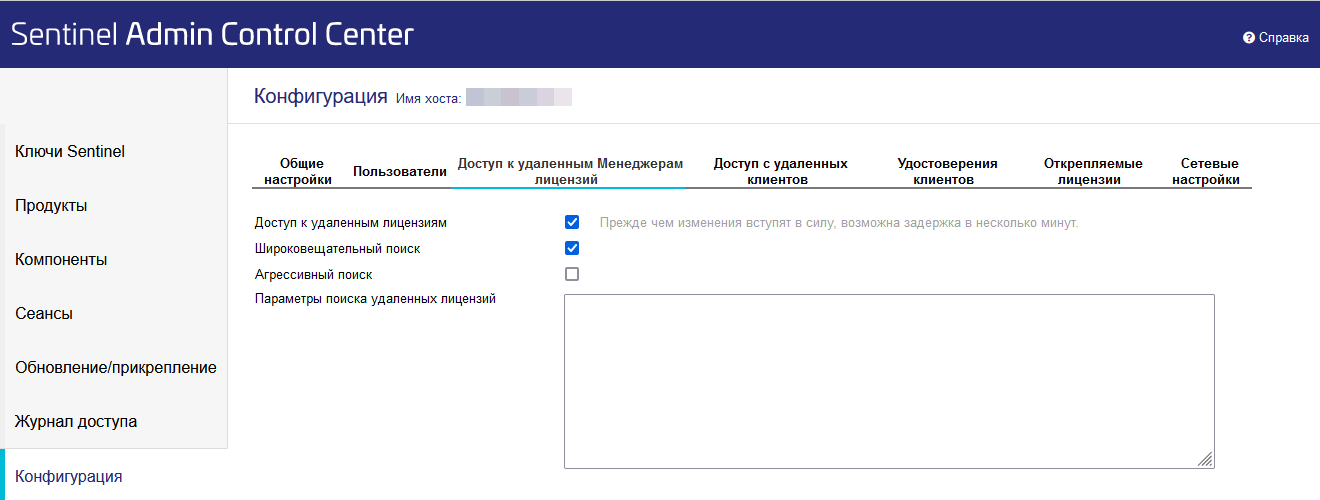
Task: Uncheck Доступ к удаленным лицензиям checkbox
Action: tap(572, 222)
